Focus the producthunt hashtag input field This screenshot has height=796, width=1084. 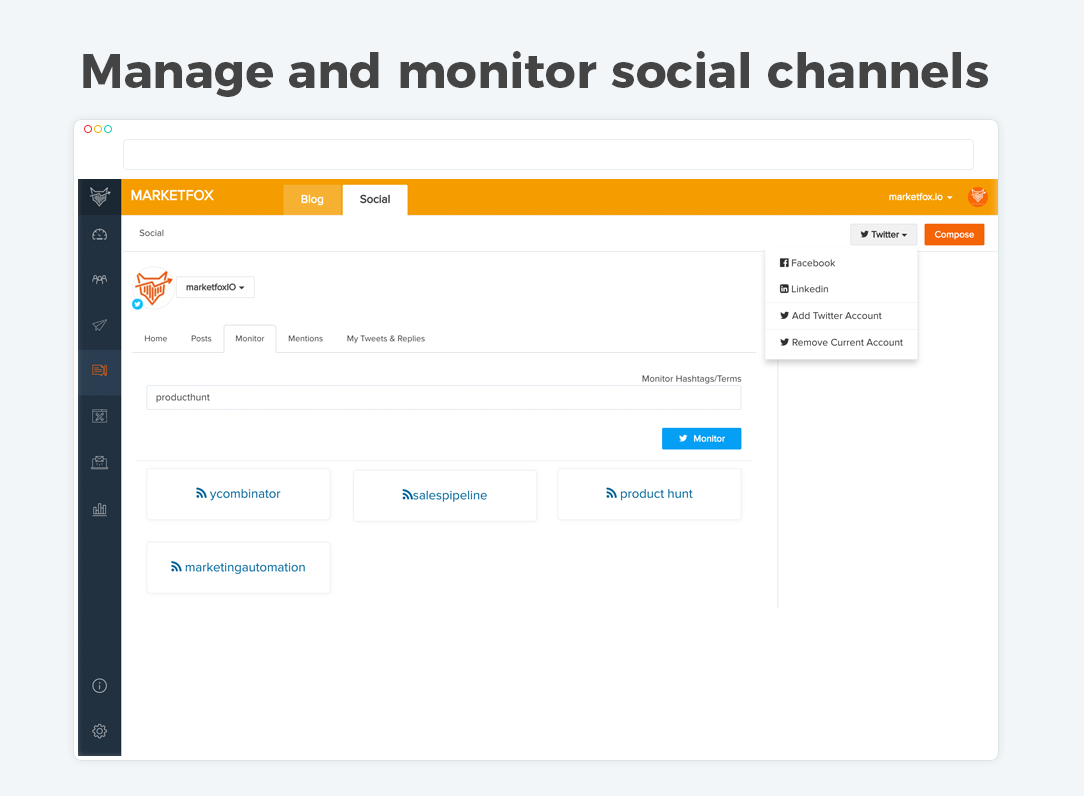[443, 398]
